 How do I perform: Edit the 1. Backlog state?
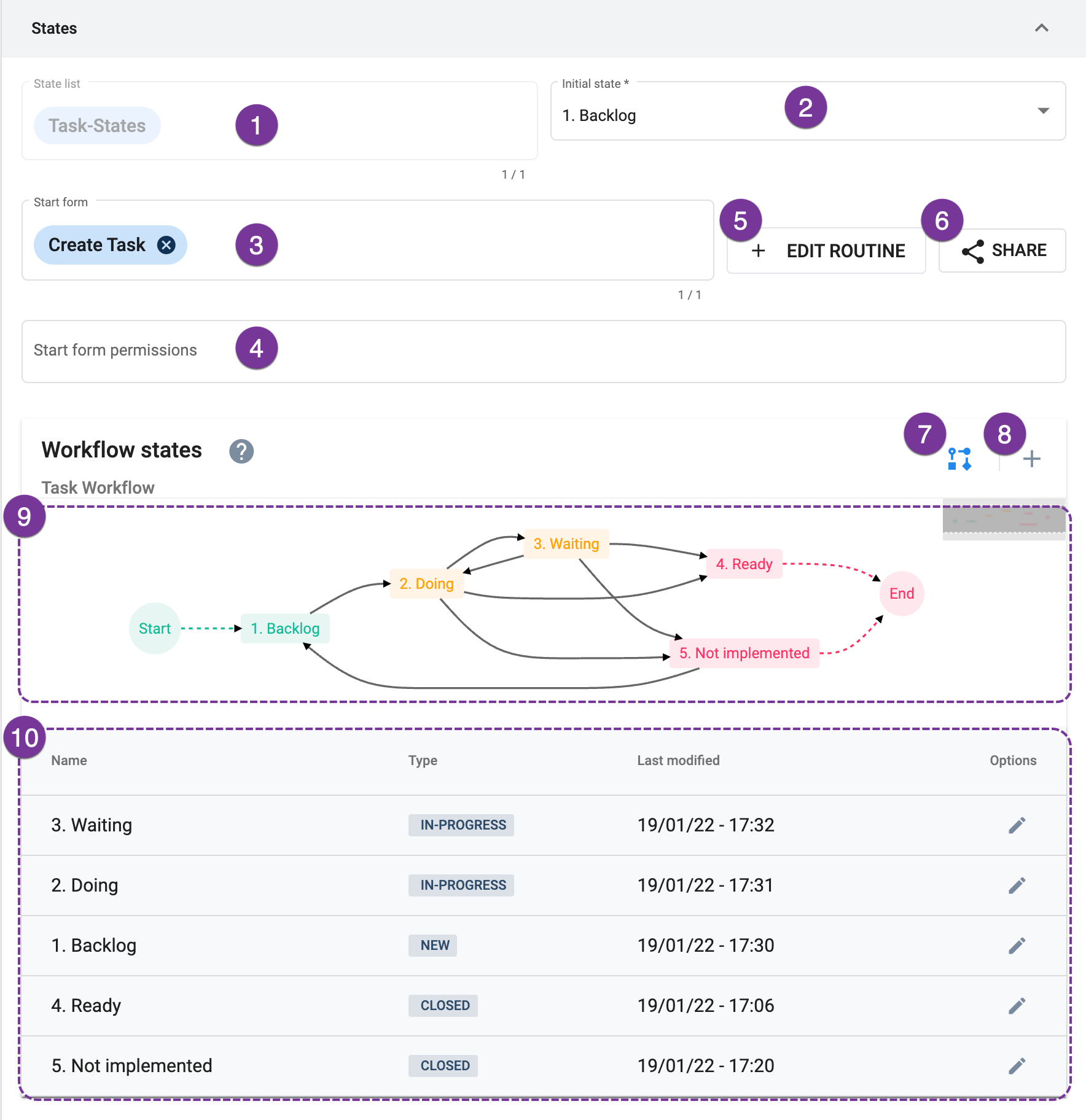[1017, 946]
